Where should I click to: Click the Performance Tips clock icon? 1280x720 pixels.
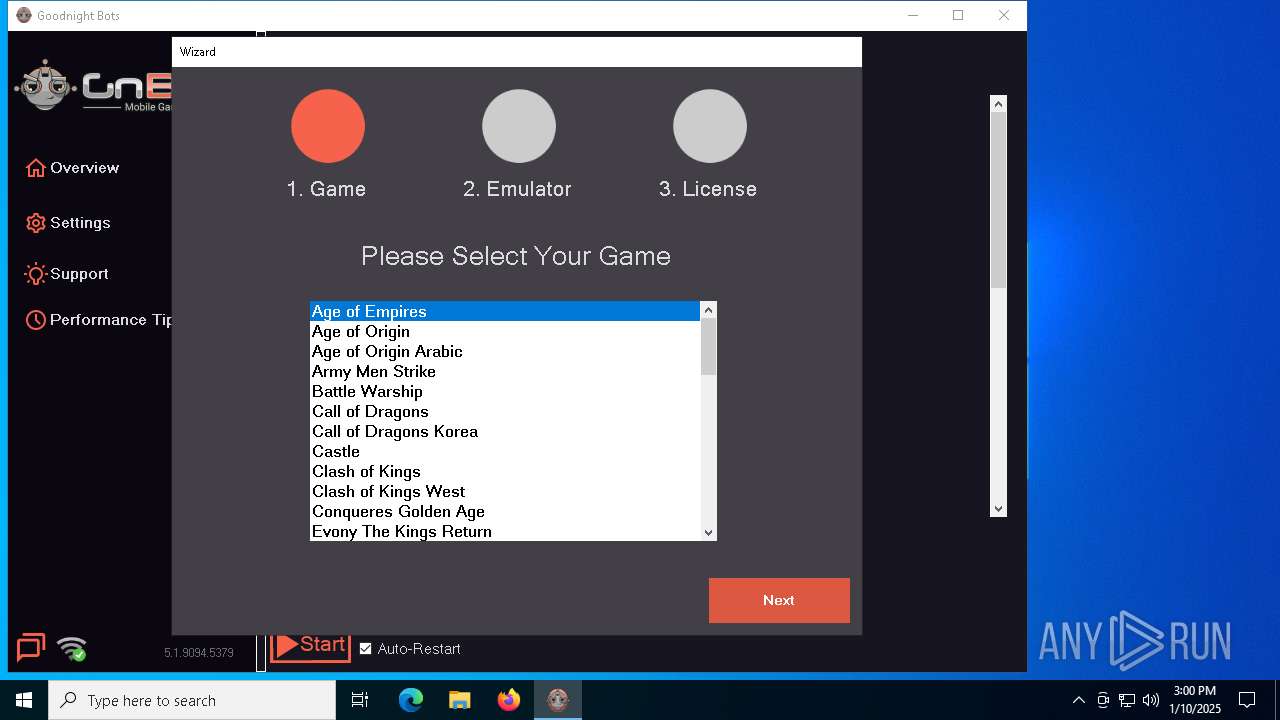(36, 320)
